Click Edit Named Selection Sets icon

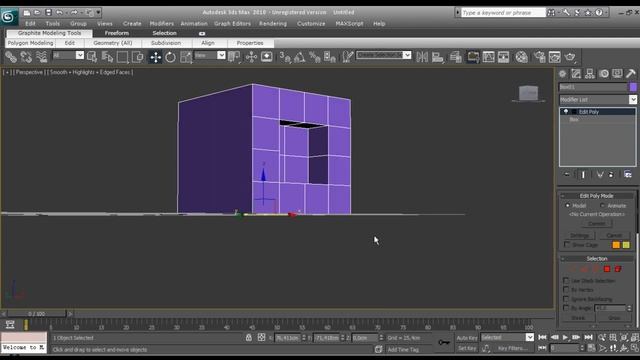347,57
